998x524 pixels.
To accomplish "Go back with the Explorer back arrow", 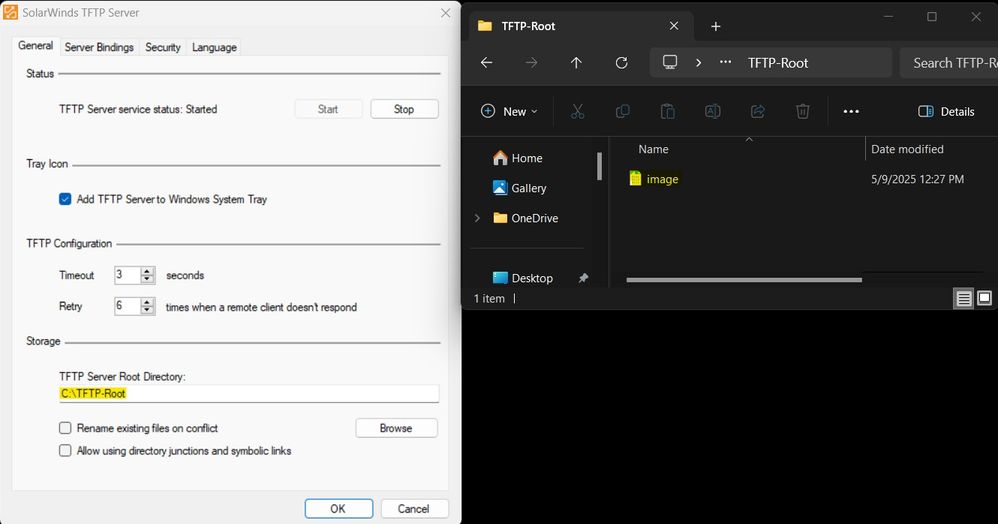I will (x=486, y=62).
